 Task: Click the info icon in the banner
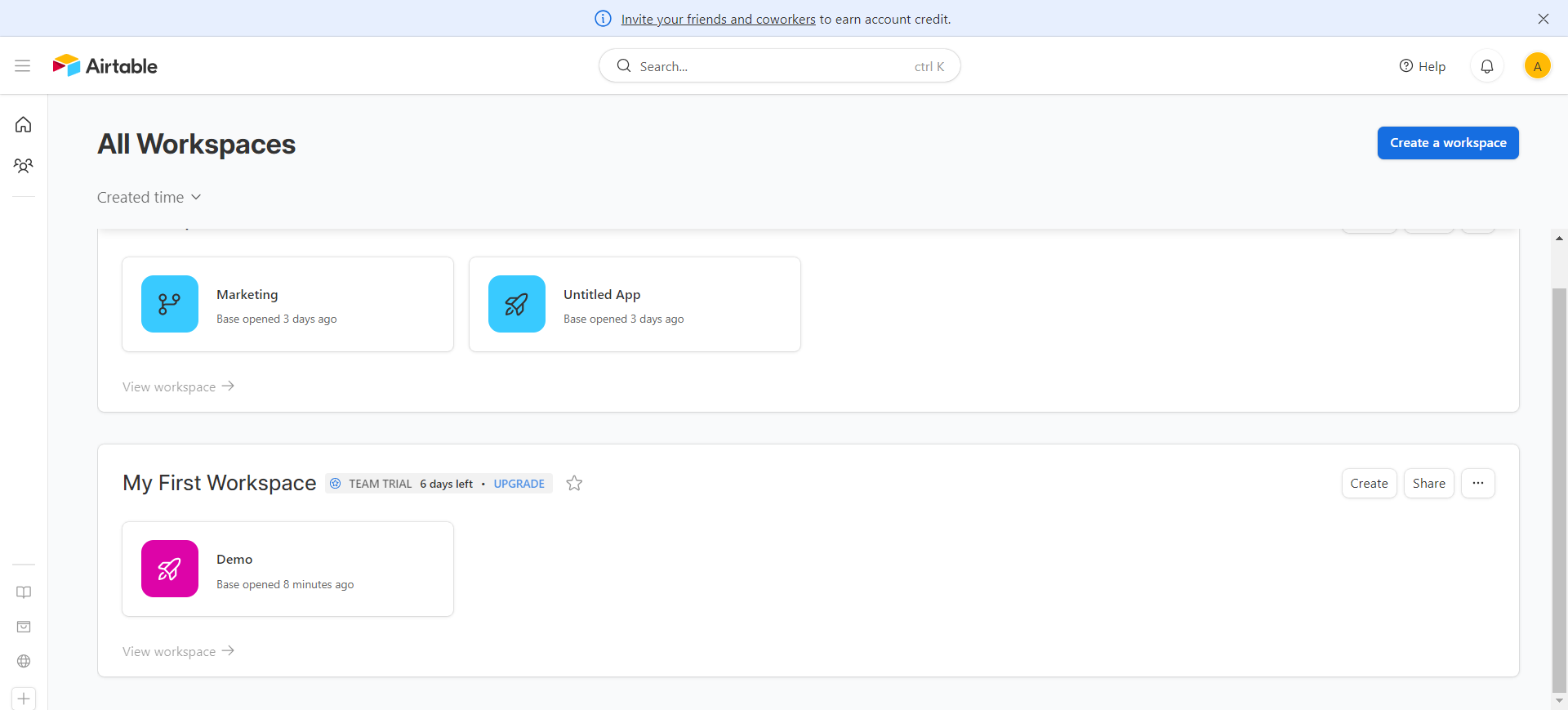pos(603,19)
